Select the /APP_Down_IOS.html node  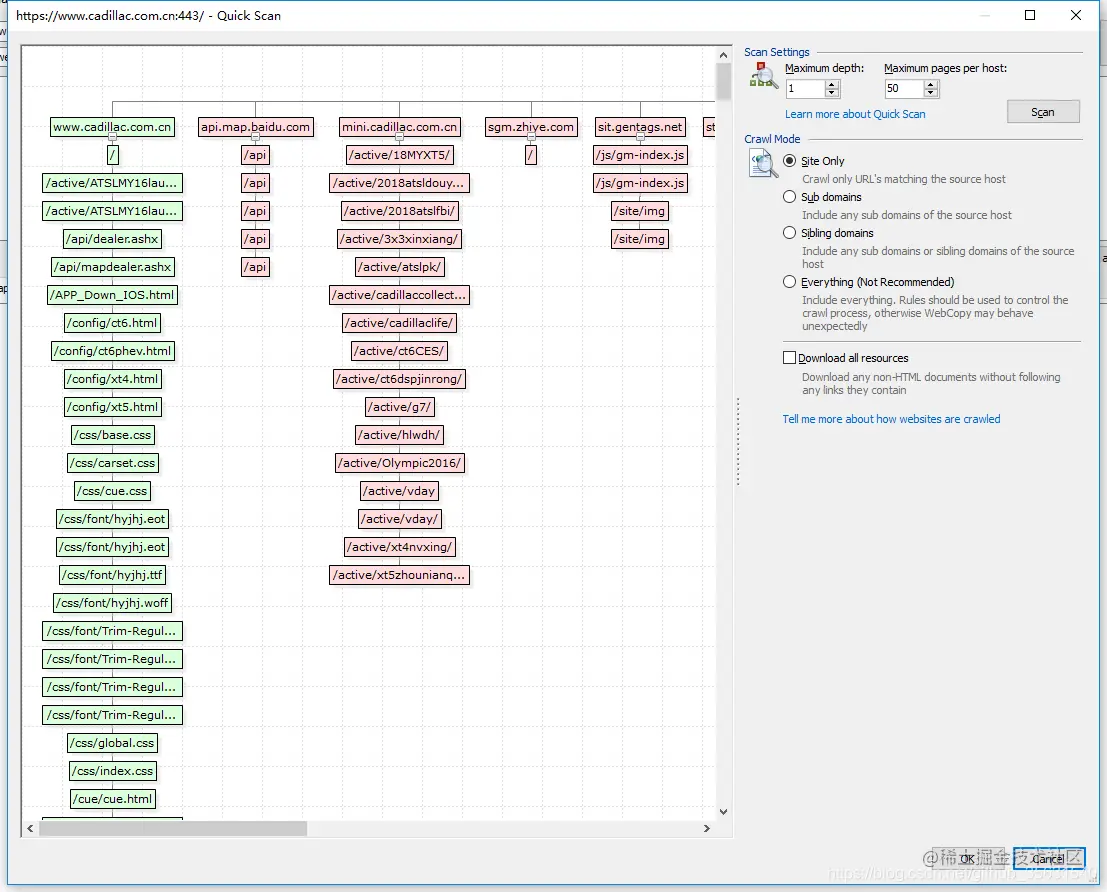(x=112, y=295)
